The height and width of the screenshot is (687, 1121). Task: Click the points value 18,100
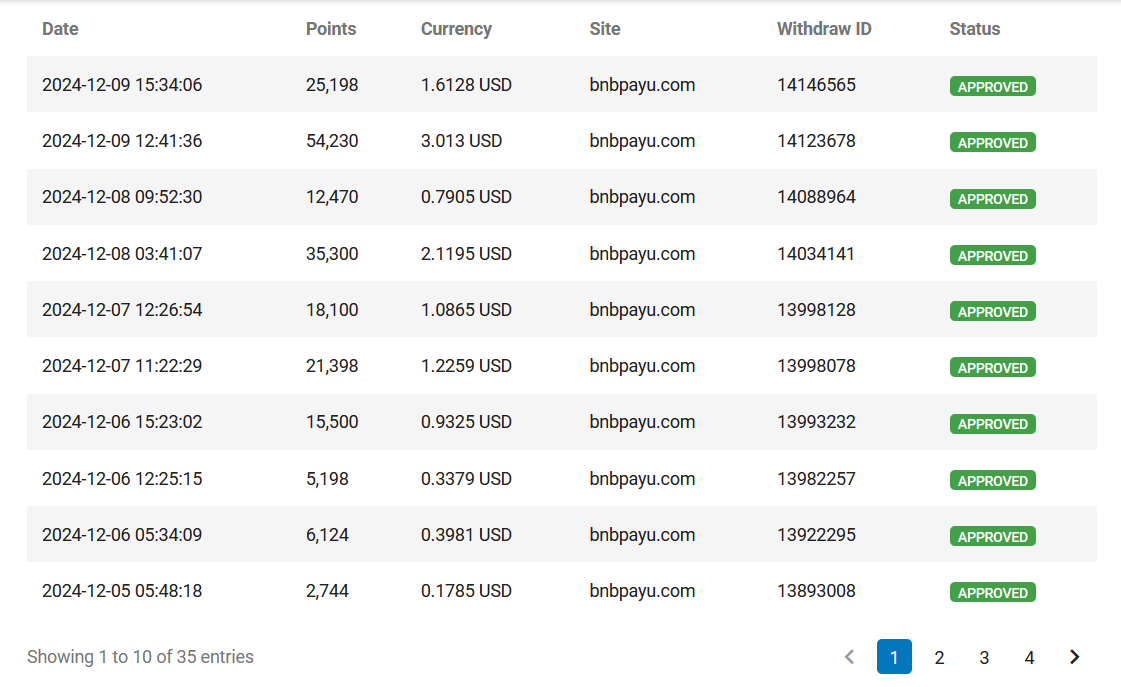[x=332, y=310]
